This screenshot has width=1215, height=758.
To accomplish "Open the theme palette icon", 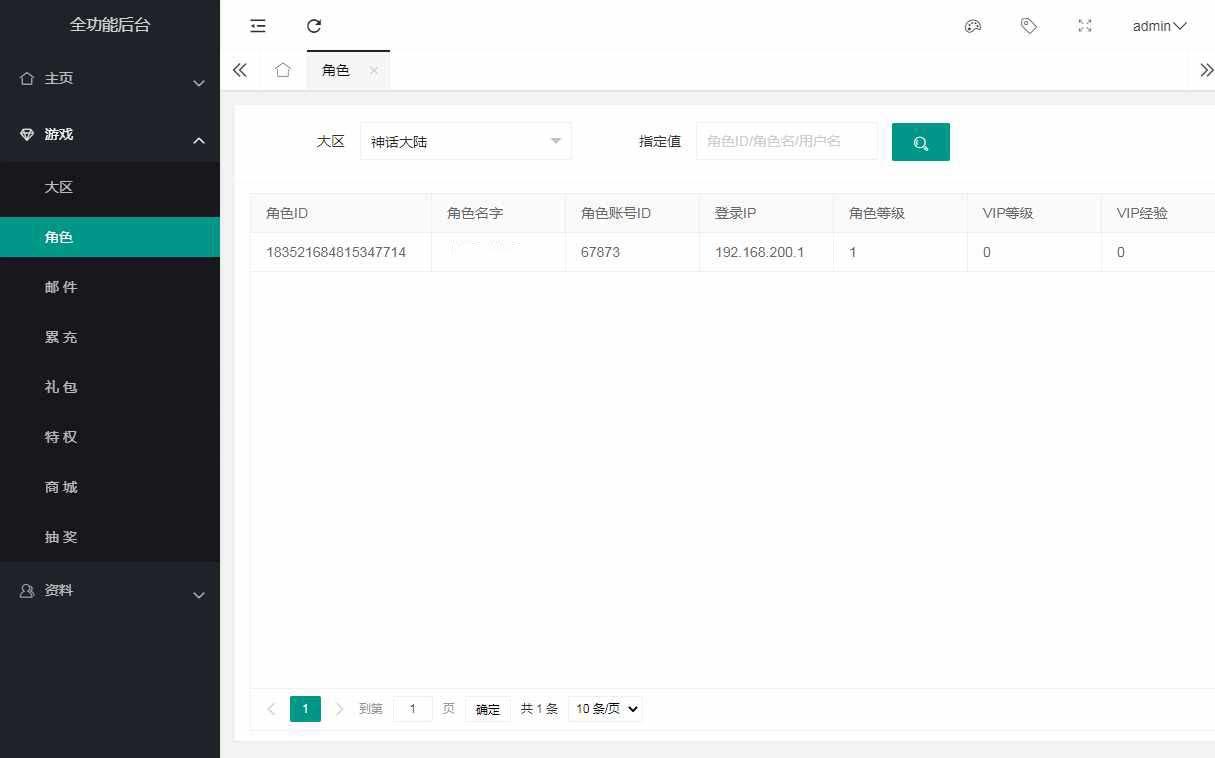I will 972,26.
